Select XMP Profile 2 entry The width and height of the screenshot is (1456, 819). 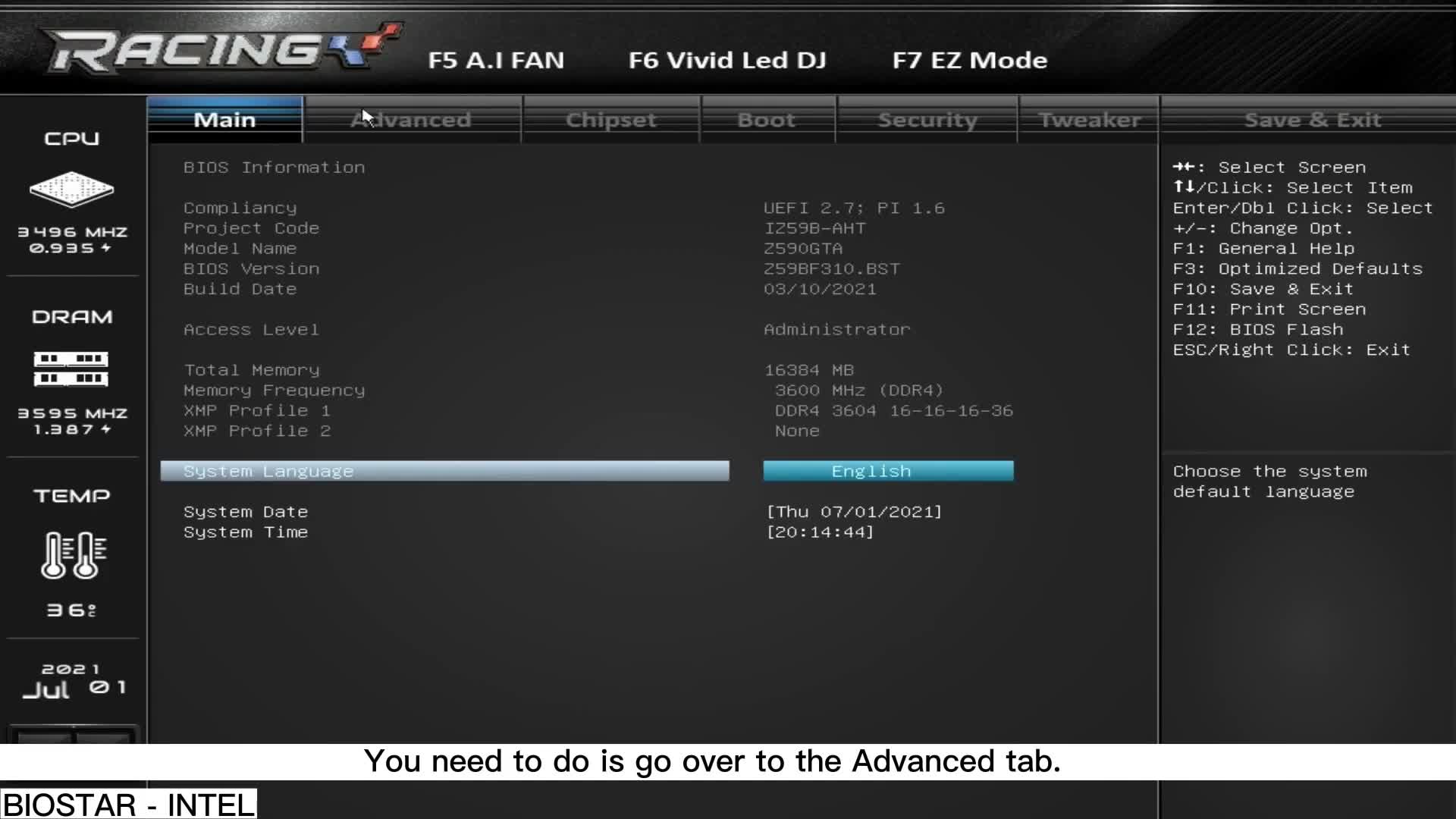point(257,431)
